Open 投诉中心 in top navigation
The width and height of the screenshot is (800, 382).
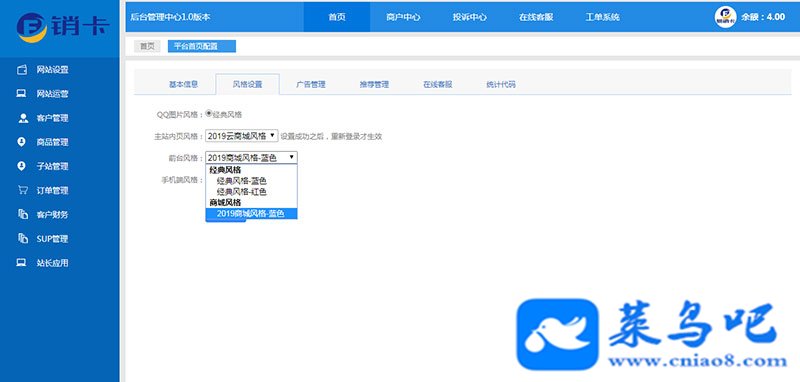click(x=469, y=17)
